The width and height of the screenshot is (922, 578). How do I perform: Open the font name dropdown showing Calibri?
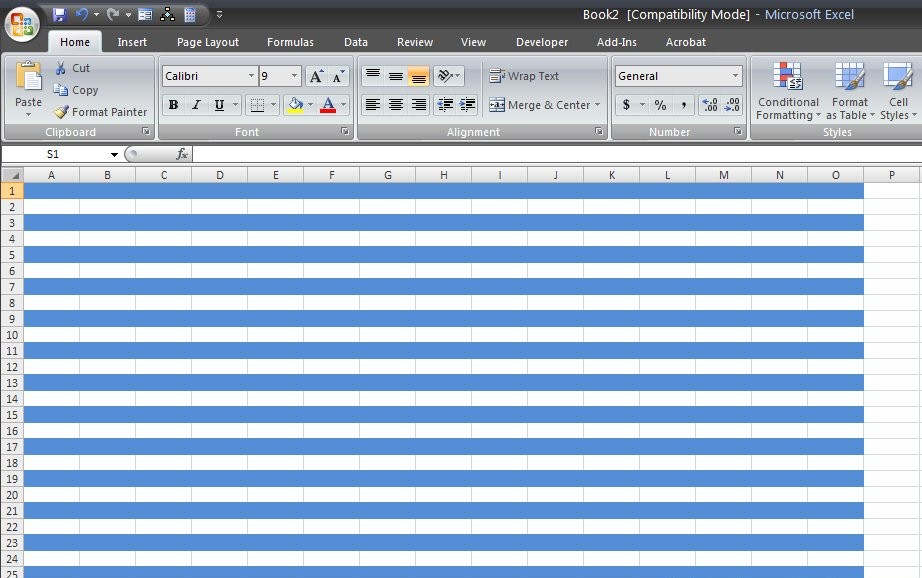click(251, 76)
